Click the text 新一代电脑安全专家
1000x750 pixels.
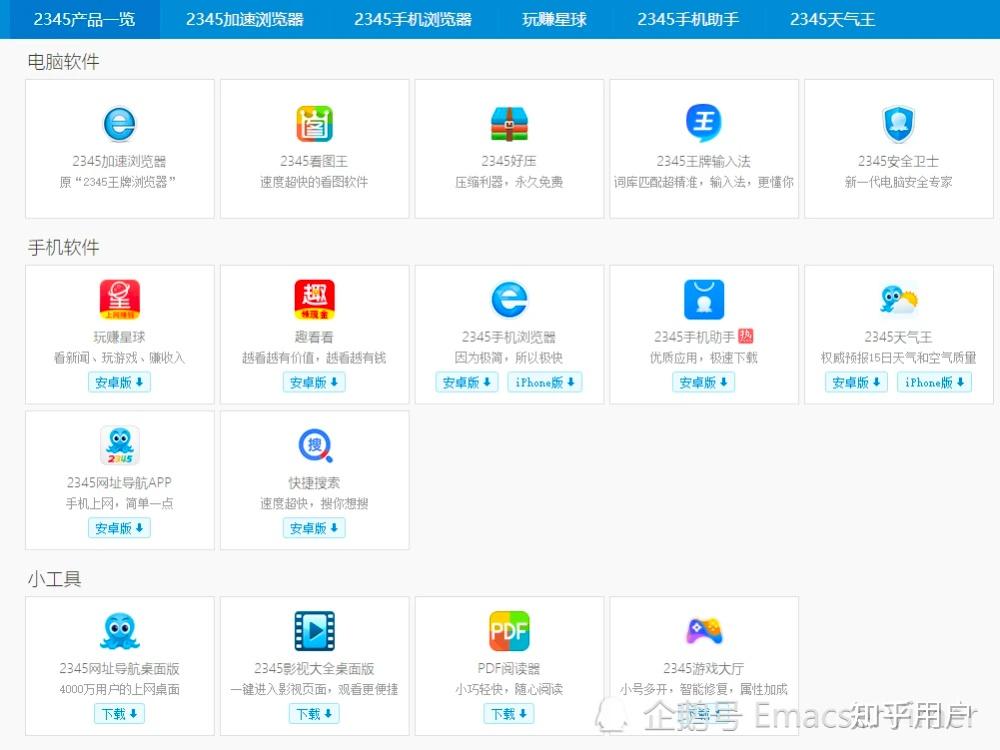pos(899,182)
